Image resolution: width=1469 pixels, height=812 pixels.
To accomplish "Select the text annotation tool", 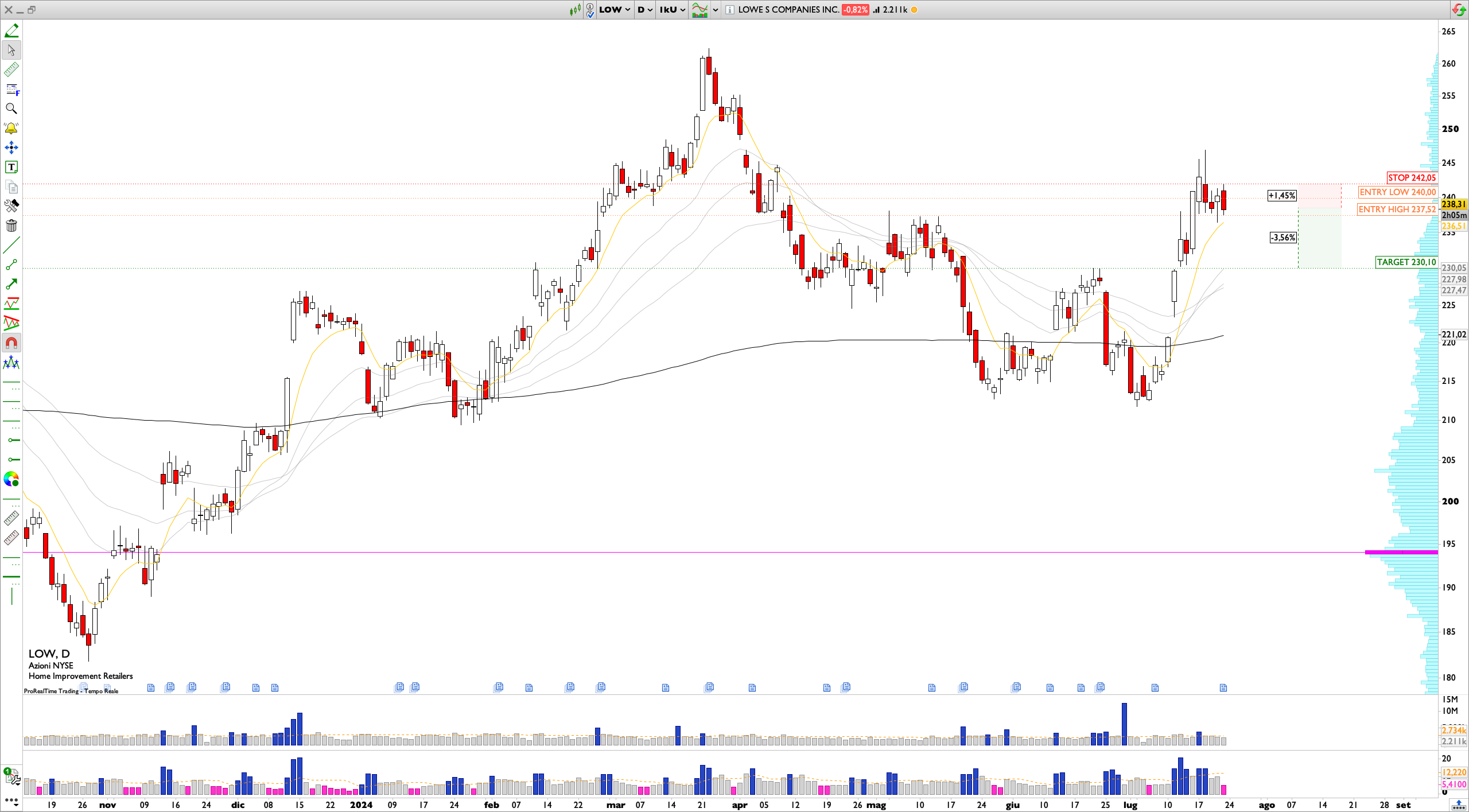I will (x=11, y=167).
